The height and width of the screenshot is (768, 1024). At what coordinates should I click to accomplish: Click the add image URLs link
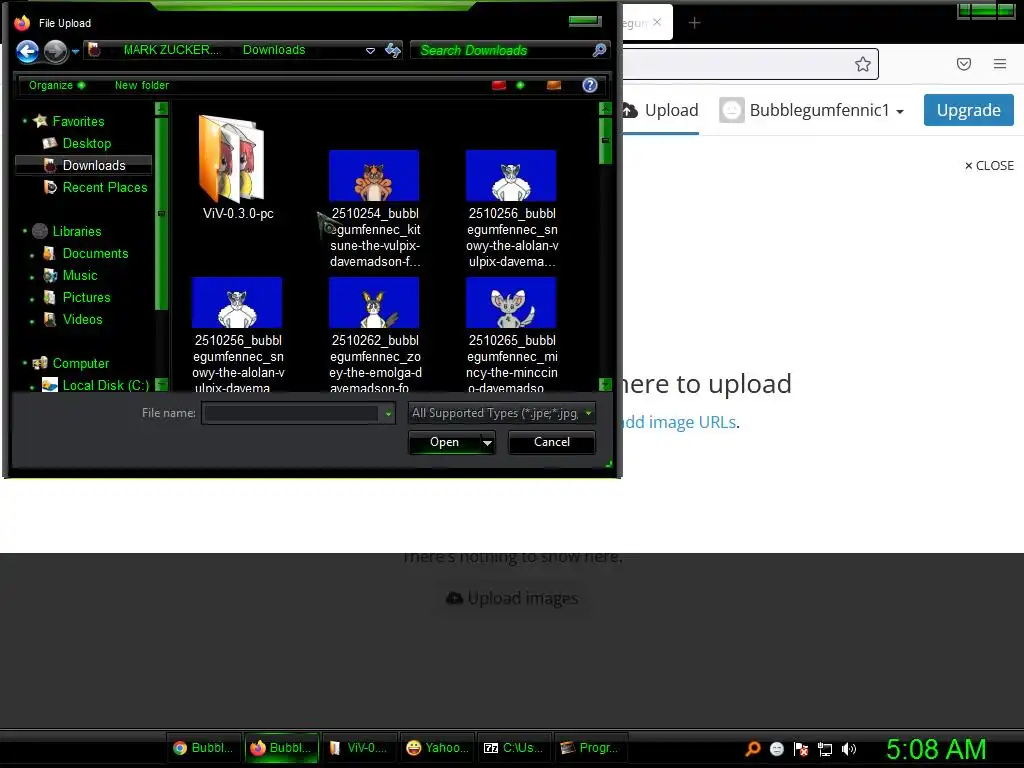tap(678, 422)
